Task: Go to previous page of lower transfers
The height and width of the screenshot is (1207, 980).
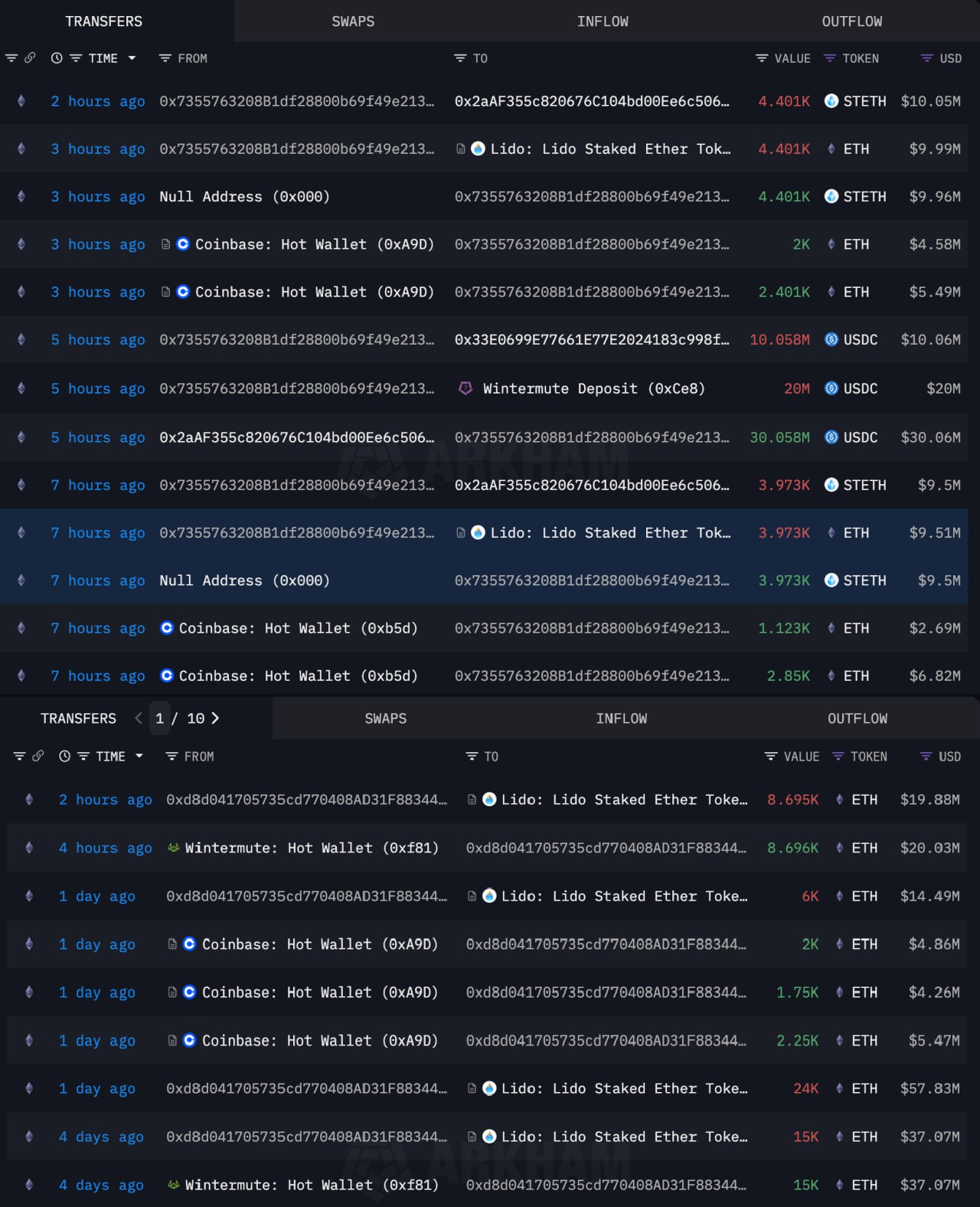Action: tap(139, 718)
